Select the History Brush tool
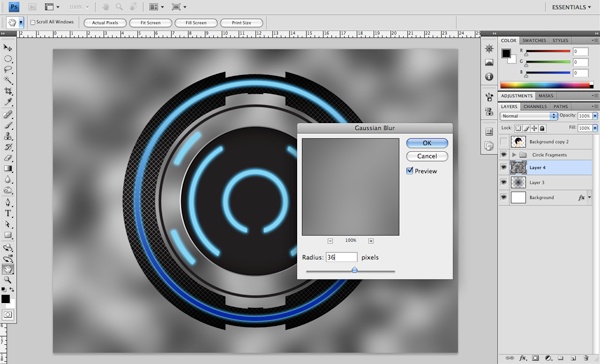The width and height of the screenshot is (600, 364). (8, 147)
